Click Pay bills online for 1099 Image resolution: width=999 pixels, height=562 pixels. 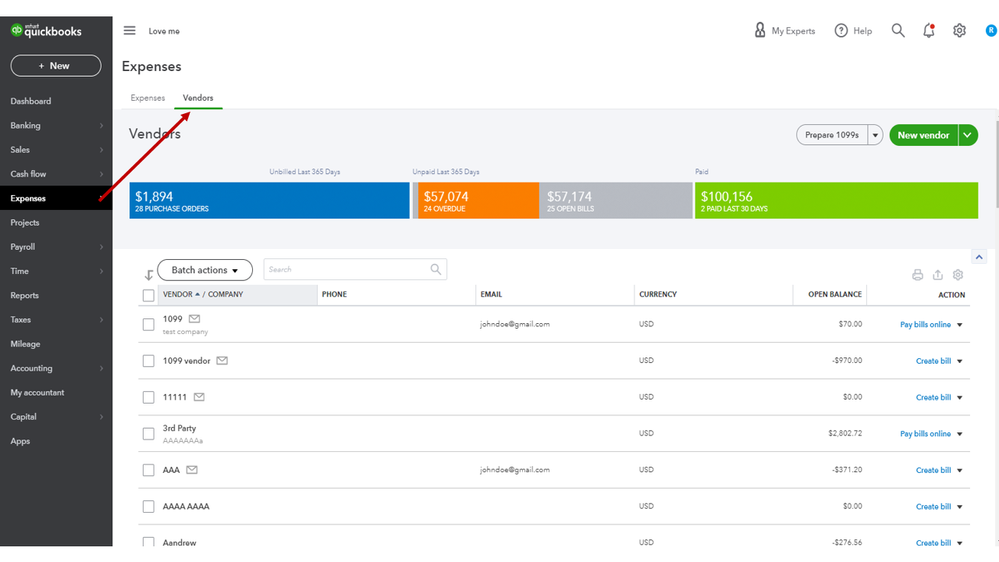[925, 324]
